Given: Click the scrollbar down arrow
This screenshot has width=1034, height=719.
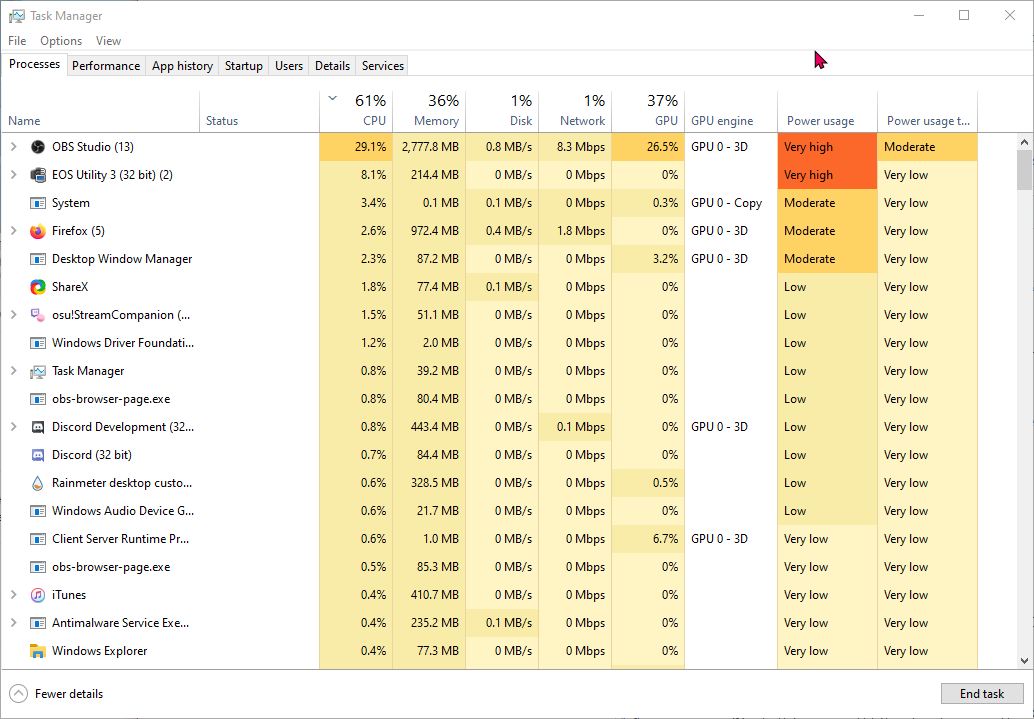Looking at the screenshot, I should pyautogui.click(x=1024, y=660).
